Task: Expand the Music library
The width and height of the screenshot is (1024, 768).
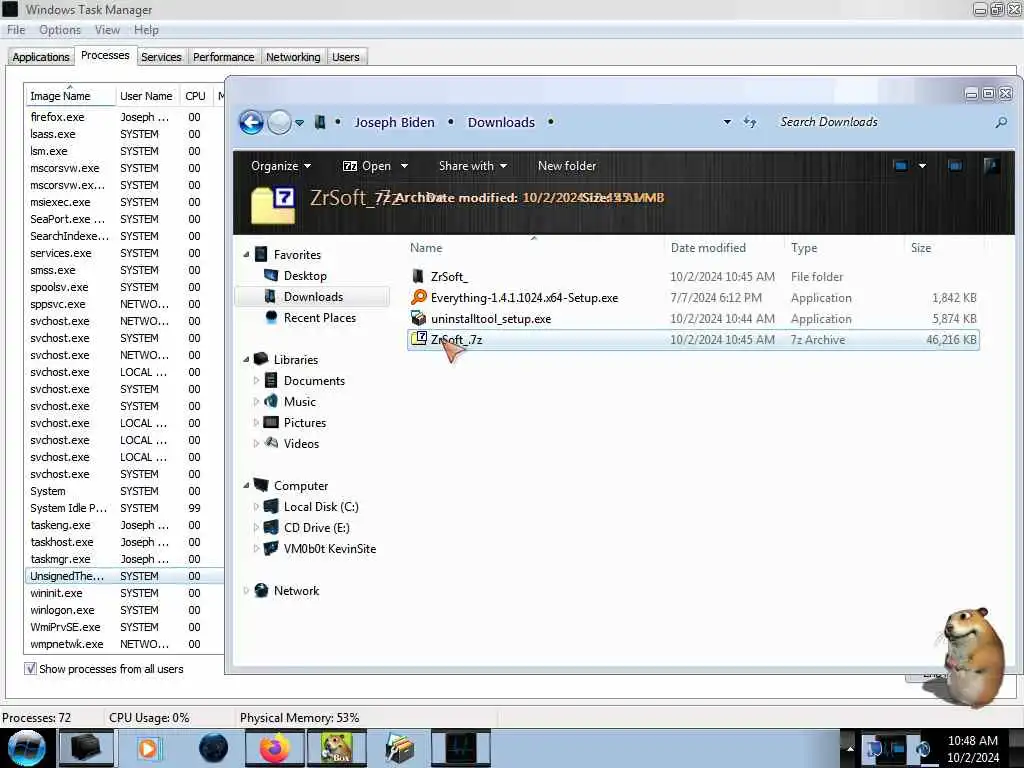Action: pyautogui.click(x=256, y=402)
